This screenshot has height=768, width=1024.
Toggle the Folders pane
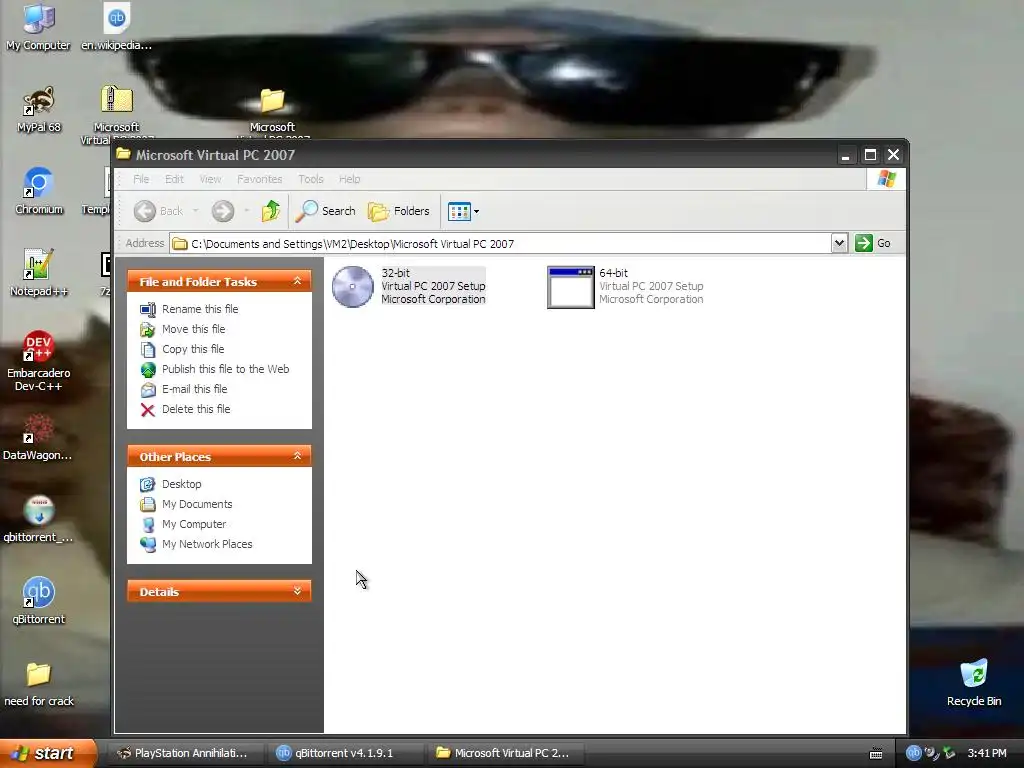[398, 211]
